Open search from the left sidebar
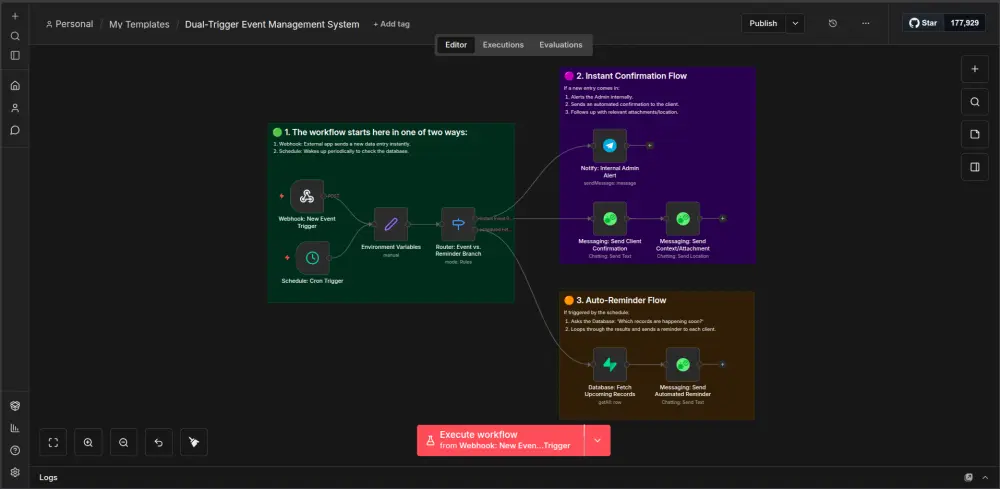Viewport: 1000px width, 489px height. click(x=15, y=36)
